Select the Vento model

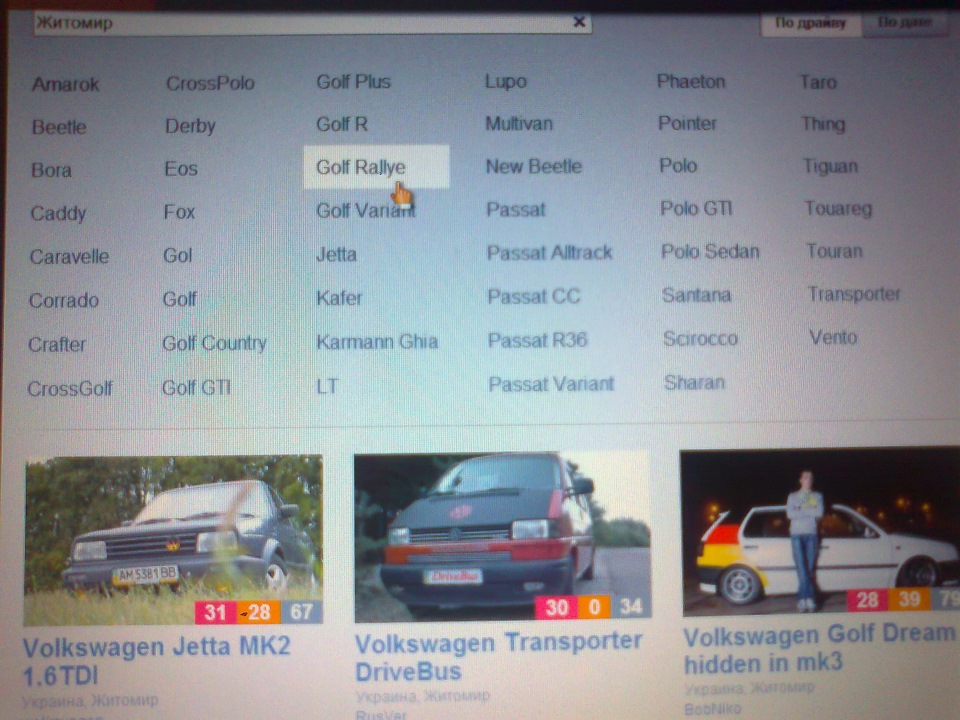[x=833, y=337]
